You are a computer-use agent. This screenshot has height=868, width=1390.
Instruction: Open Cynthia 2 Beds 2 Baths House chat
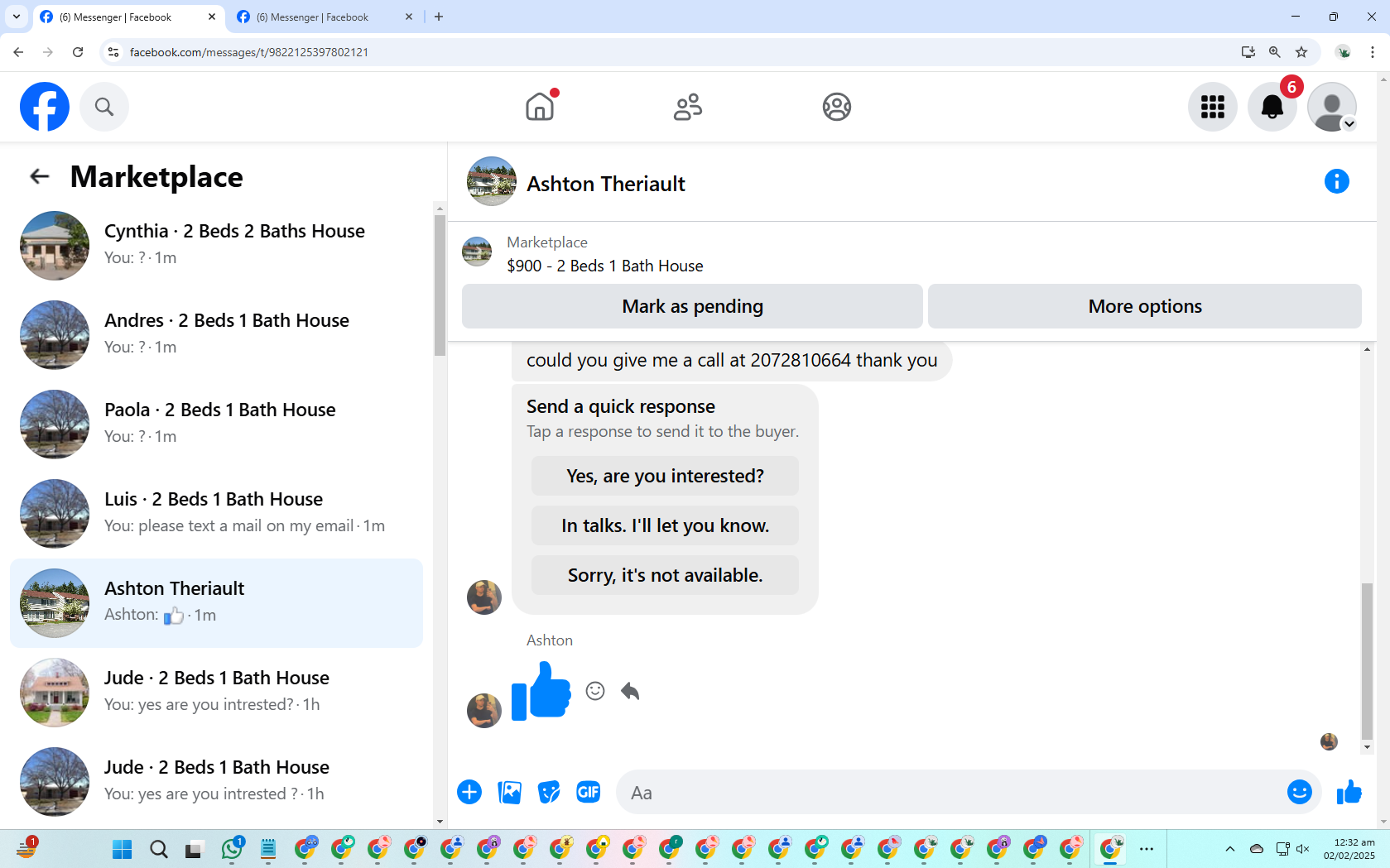coord(217,245)
